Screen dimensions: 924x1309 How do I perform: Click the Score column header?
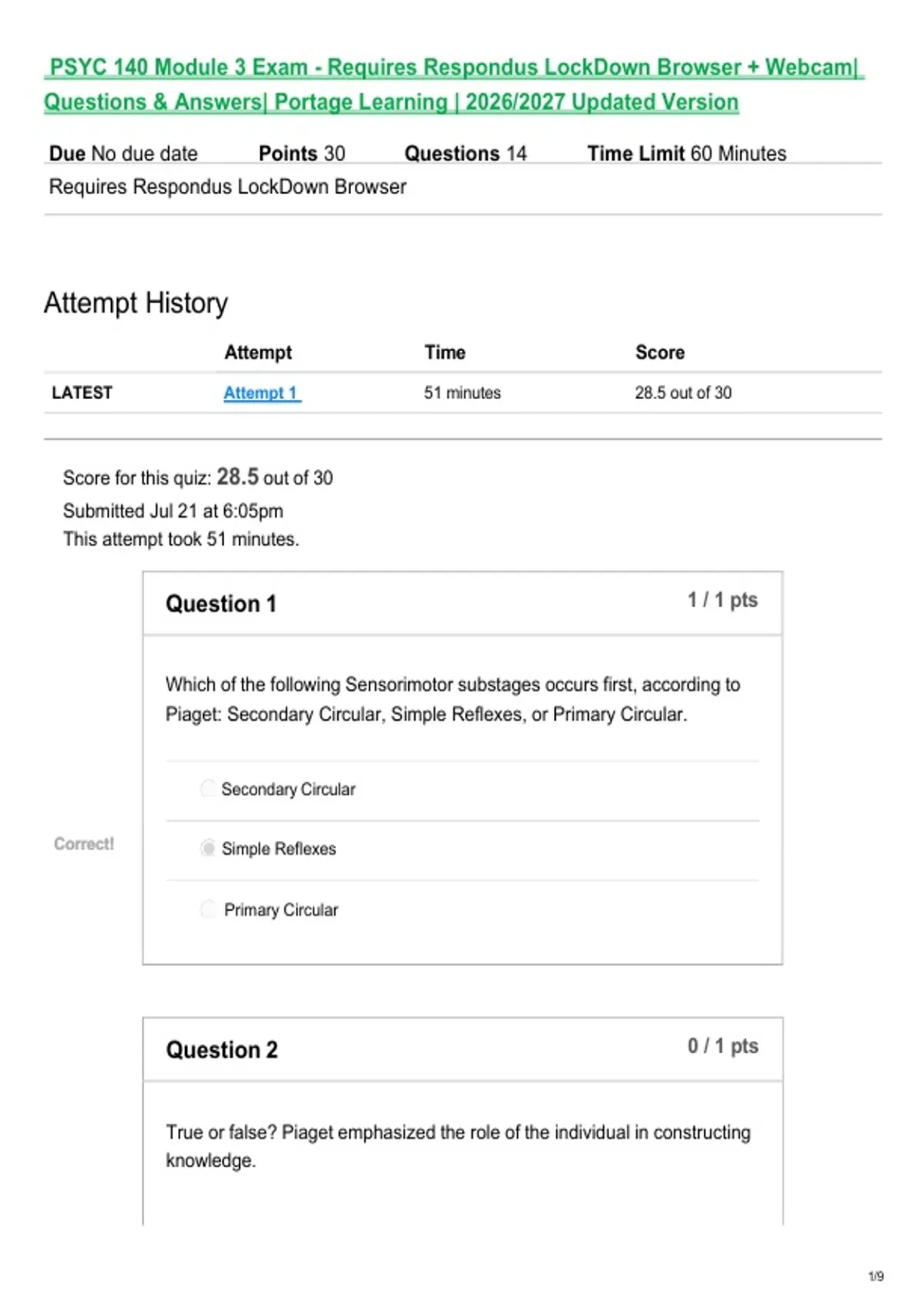click(x=660, y=353)
